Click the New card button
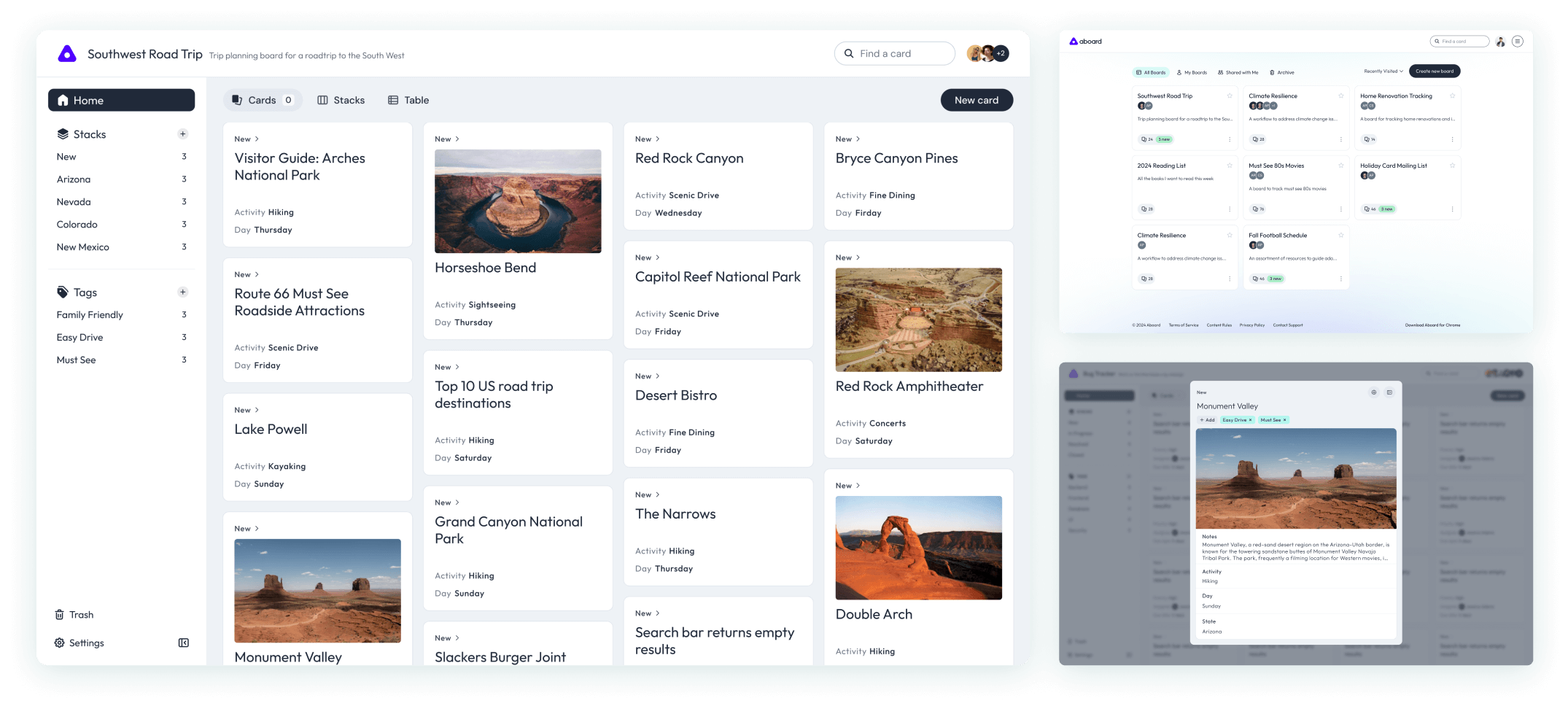This screenshot has height=706, width=1568. coord(976,100)
